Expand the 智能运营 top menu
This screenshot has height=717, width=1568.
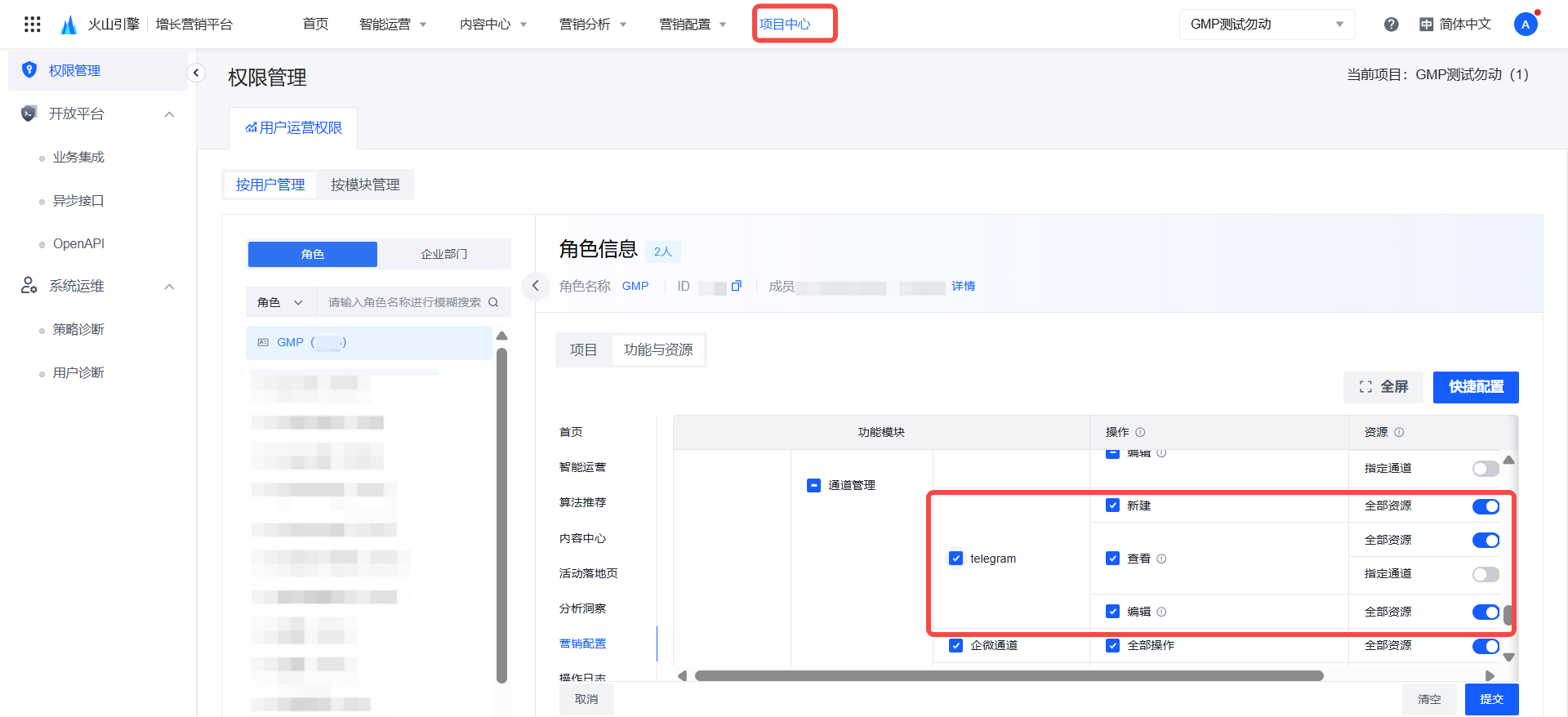[393, 24]
